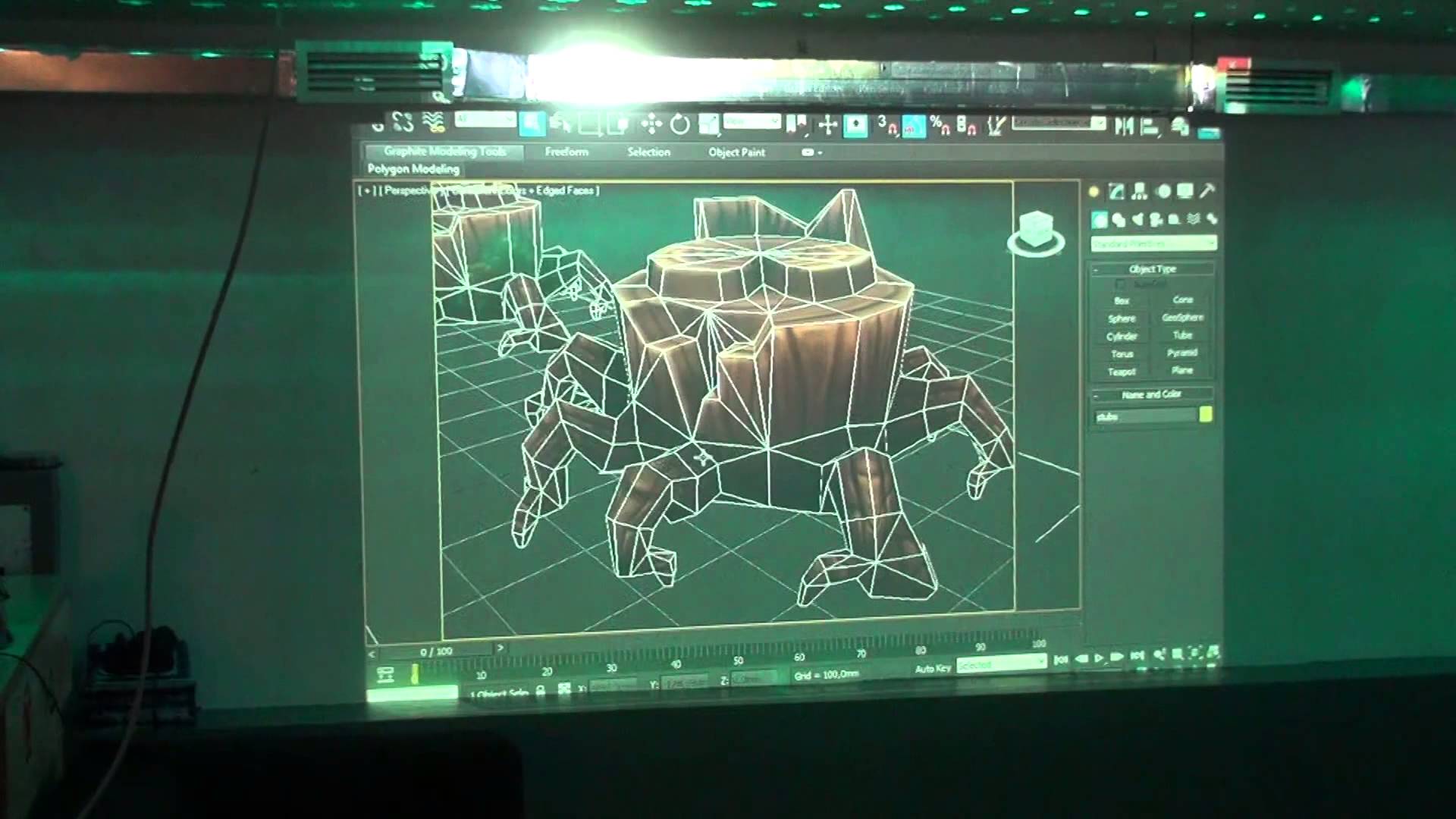Open the Create command panel tab

[x=1094, y=192]
